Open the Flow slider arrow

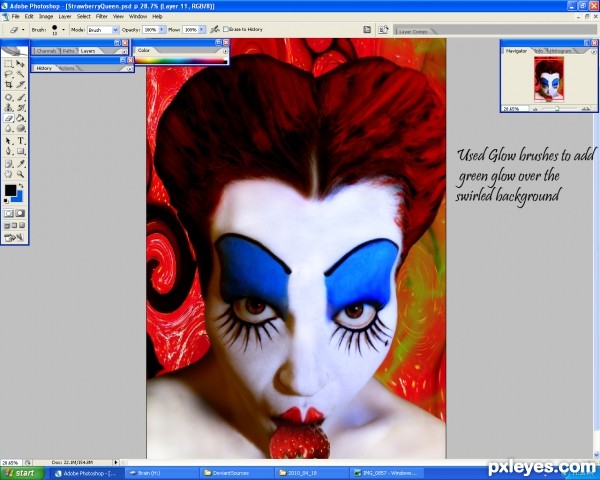202,29
